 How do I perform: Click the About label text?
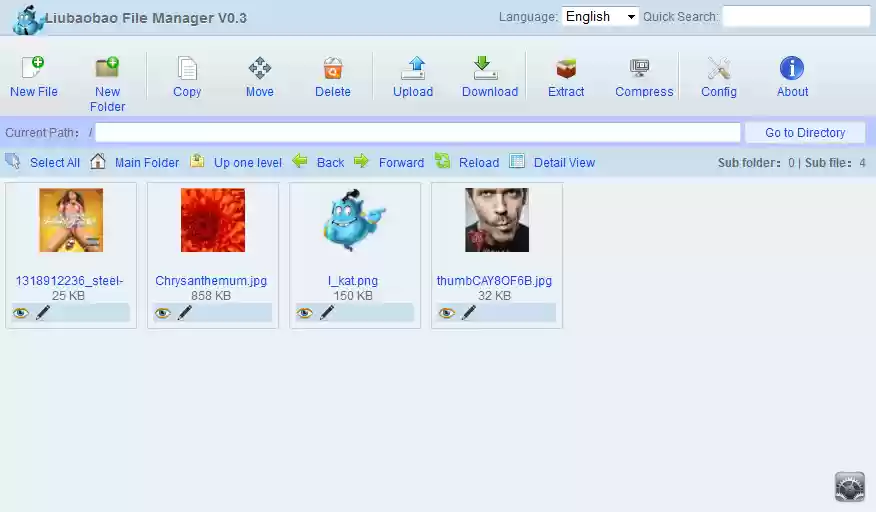792,92
